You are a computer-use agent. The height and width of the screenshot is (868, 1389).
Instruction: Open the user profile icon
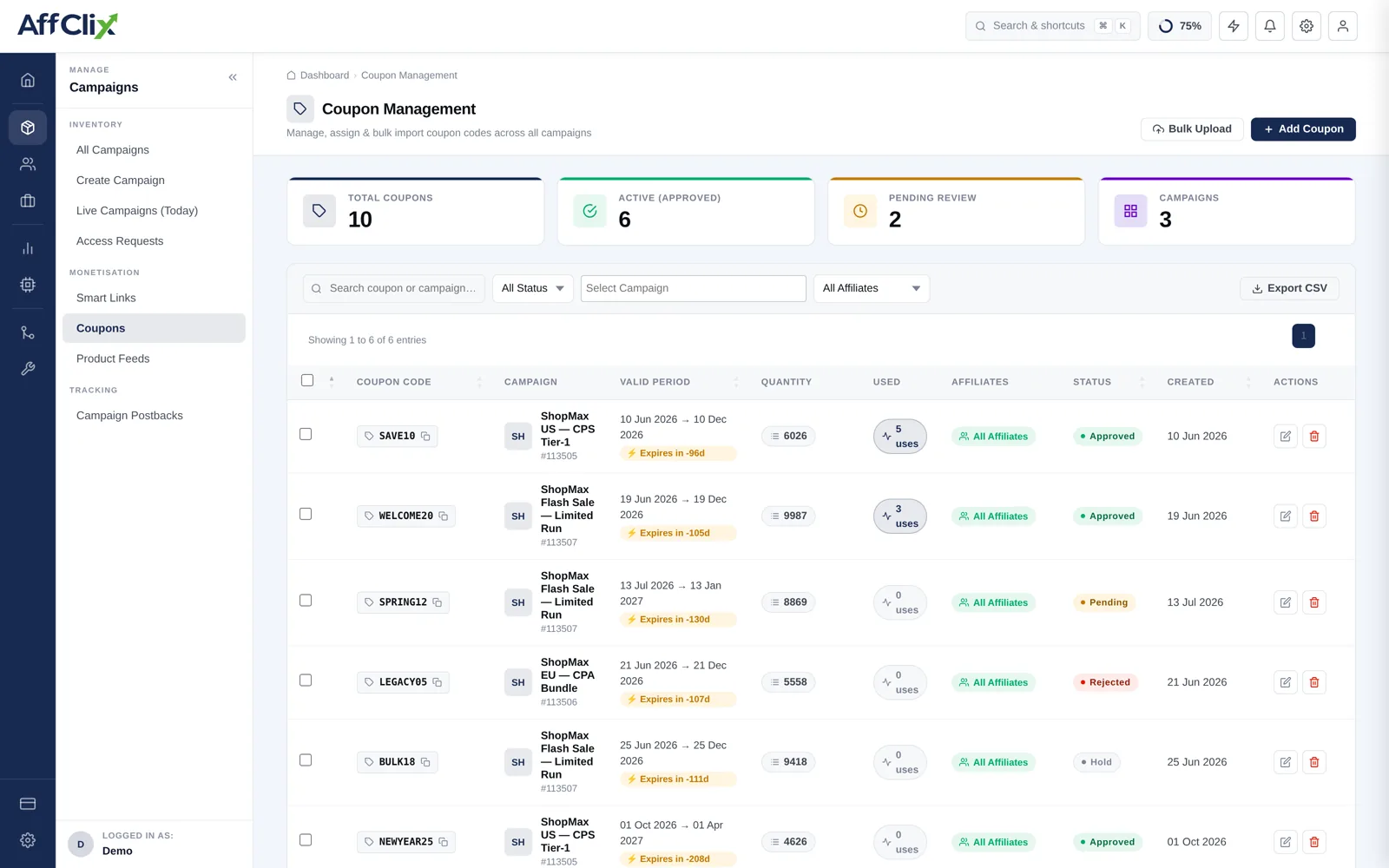[x=1343, y=26]
